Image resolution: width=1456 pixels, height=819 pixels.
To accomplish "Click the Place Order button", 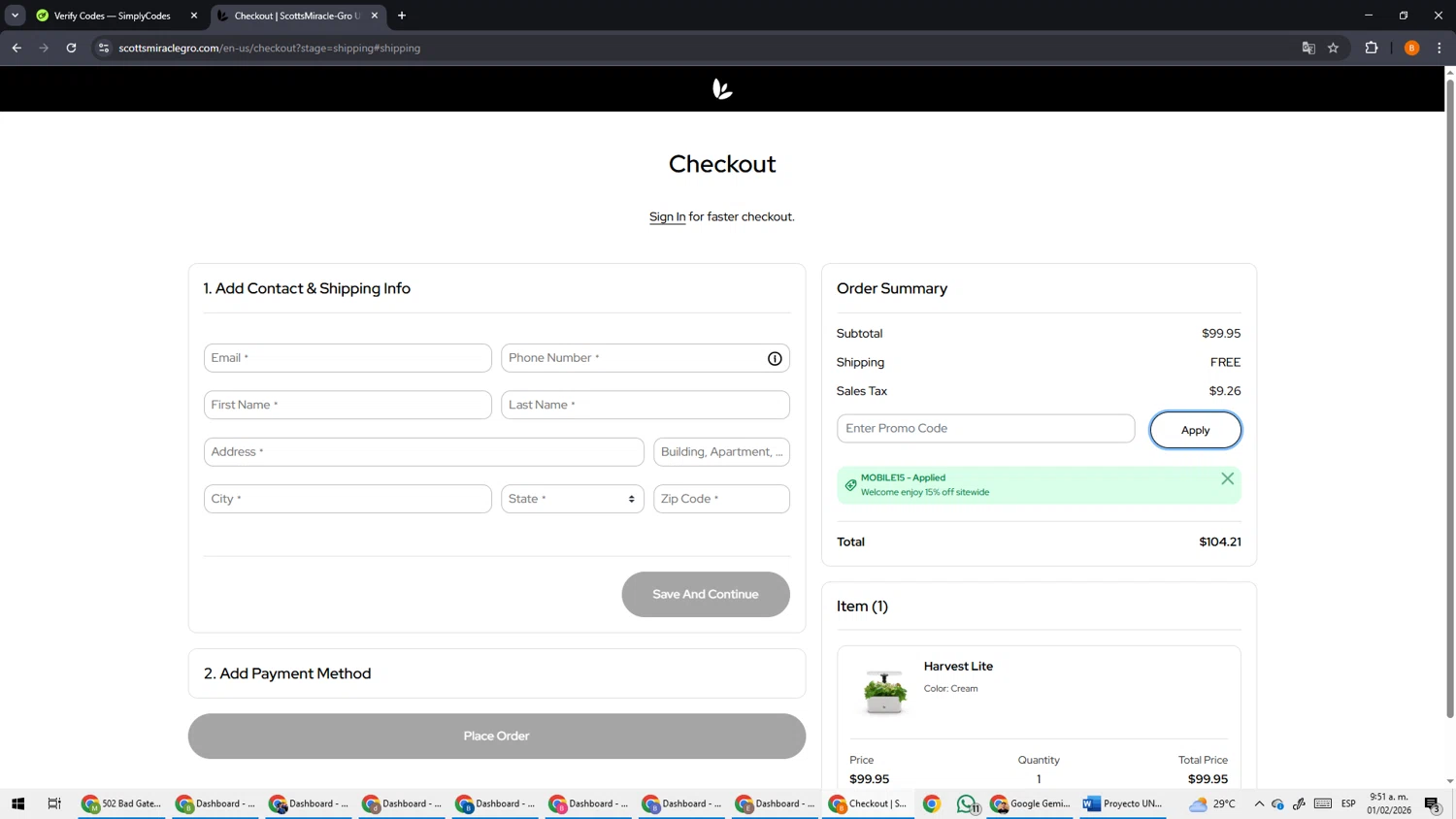I will [497, 736].
